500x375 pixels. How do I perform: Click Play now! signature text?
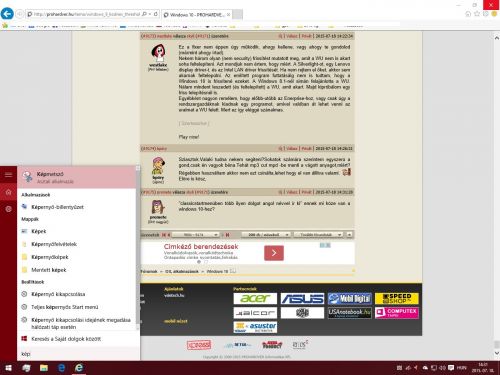pos(189,137)
